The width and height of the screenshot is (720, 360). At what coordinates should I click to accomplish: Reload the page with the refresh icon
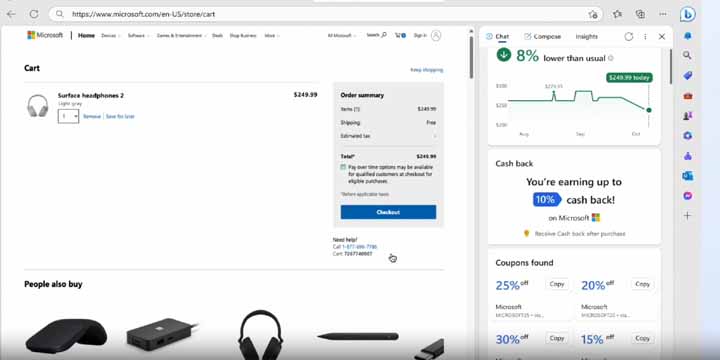[x=34, y=14]
